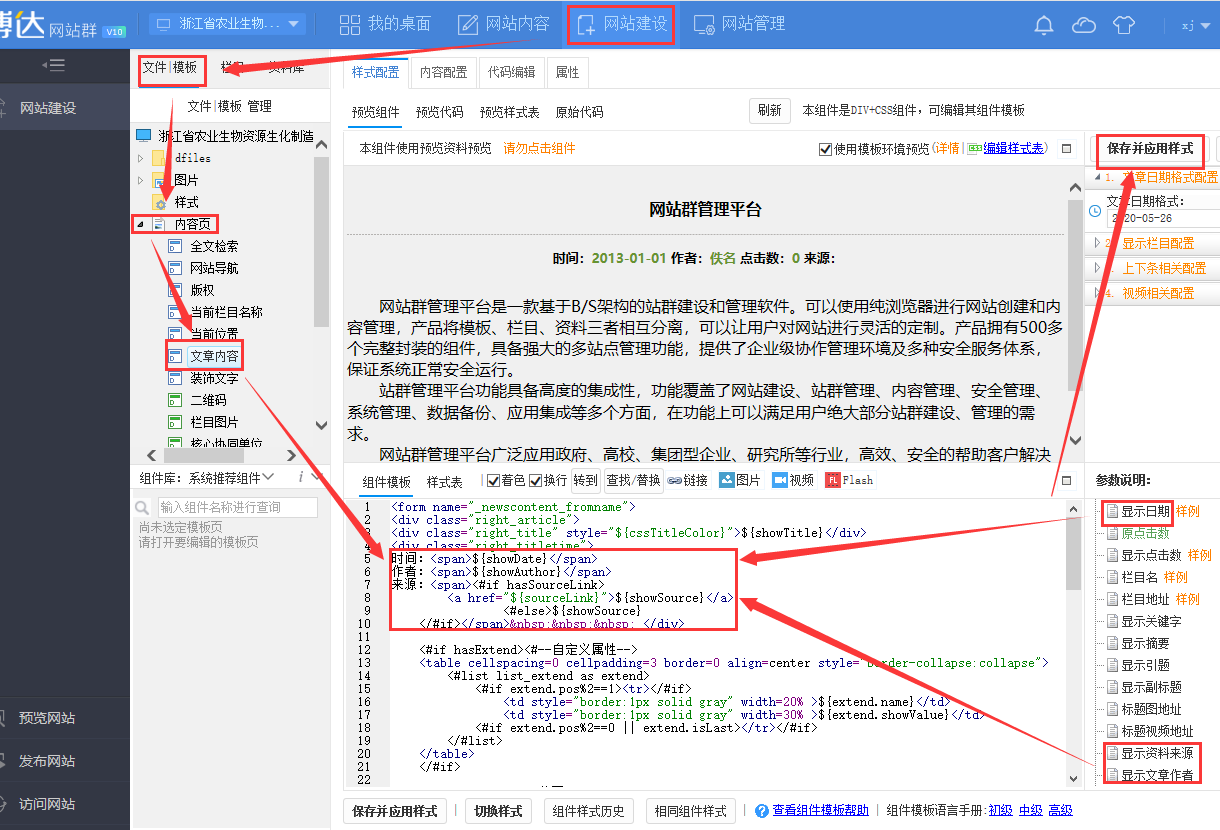
Task: Open 我的桌面 in top navigation
Action: pos(386,24)
